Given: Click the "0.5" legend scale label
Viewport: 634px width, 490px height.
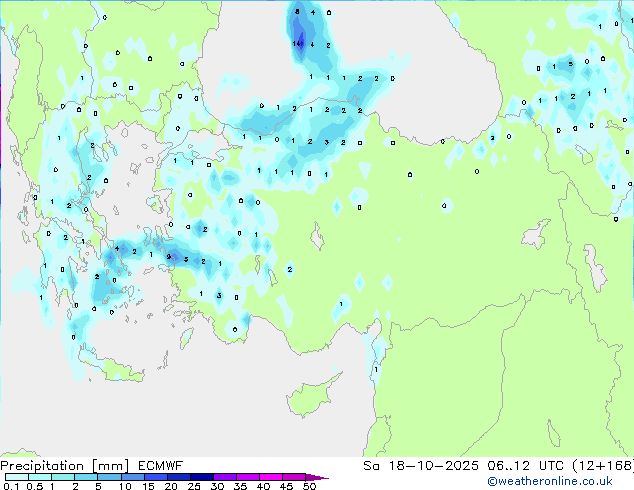Looking at the screenshot, I should tap(34, 486).
